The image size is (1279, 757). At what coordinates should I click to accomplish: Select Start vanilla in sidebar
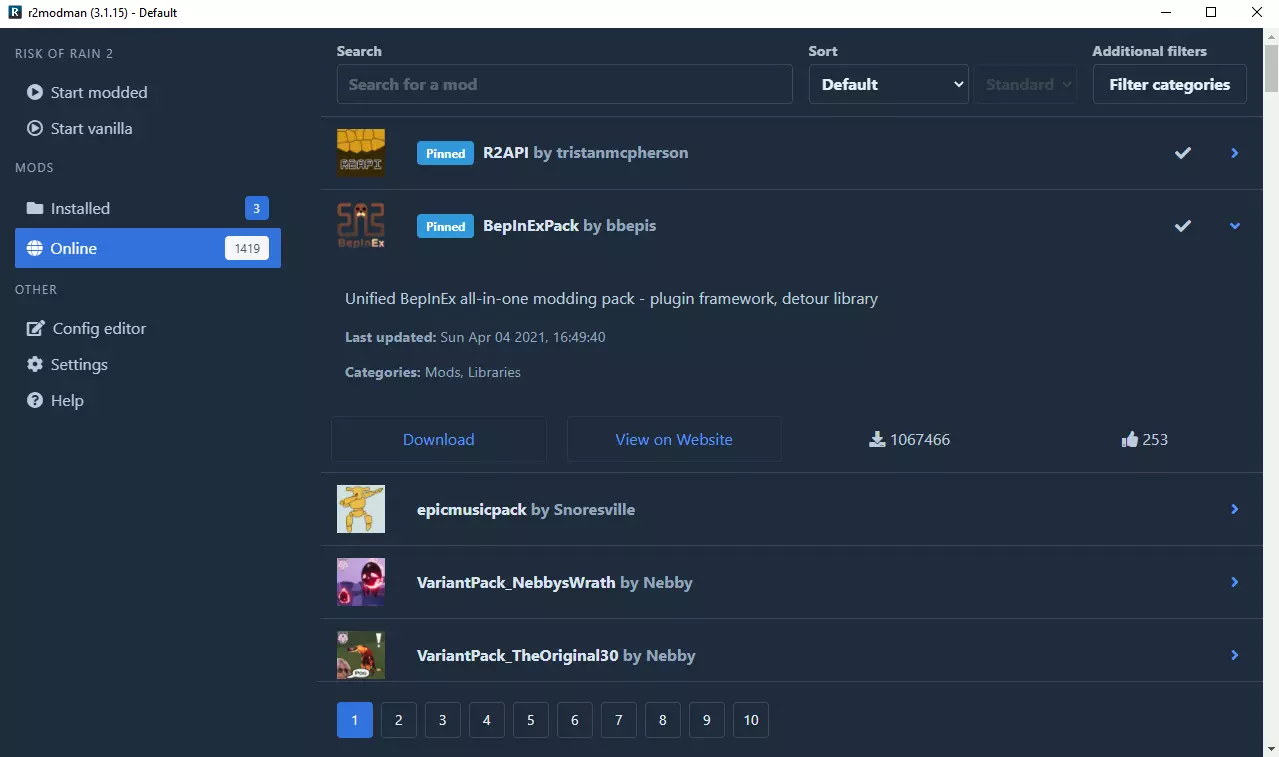coord(148,128)
